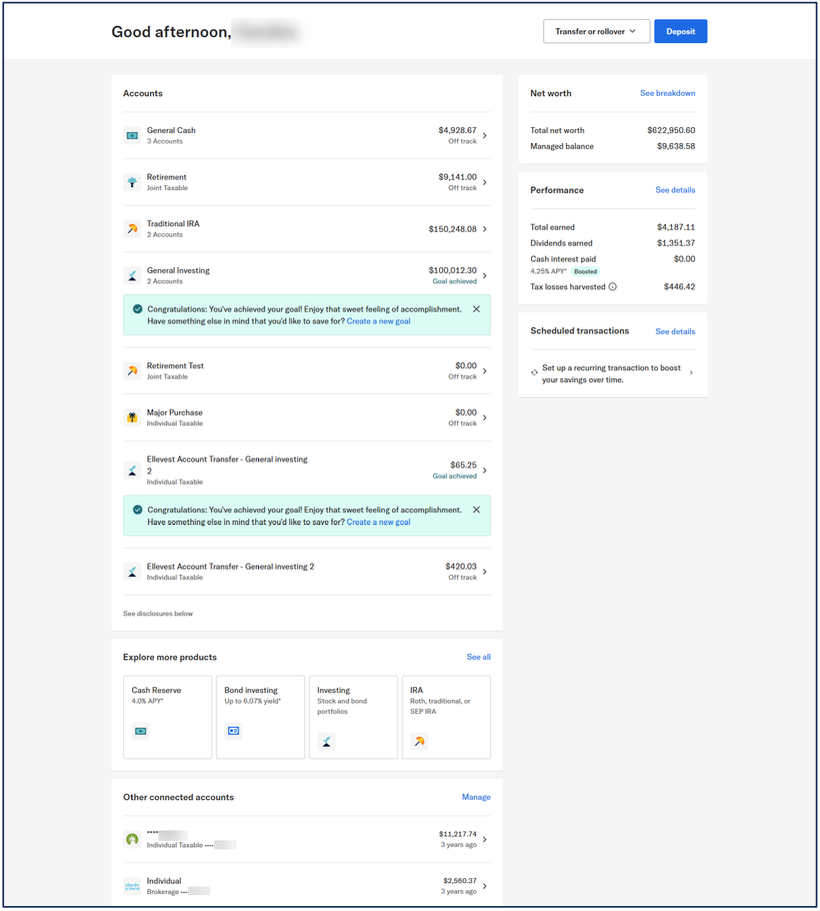Click Create a new goal under Ellevest account

[378, 522]
